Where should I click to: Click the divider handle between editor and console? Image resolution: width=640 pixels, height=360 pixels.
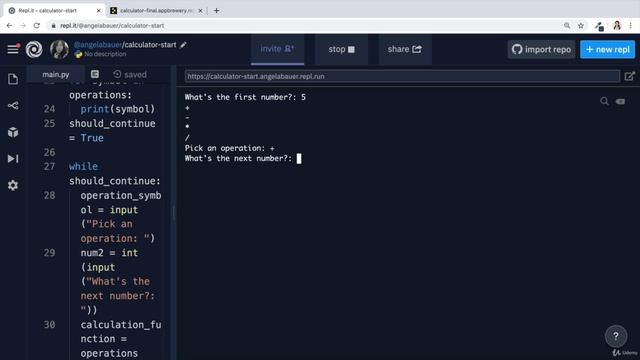(174, 213)
